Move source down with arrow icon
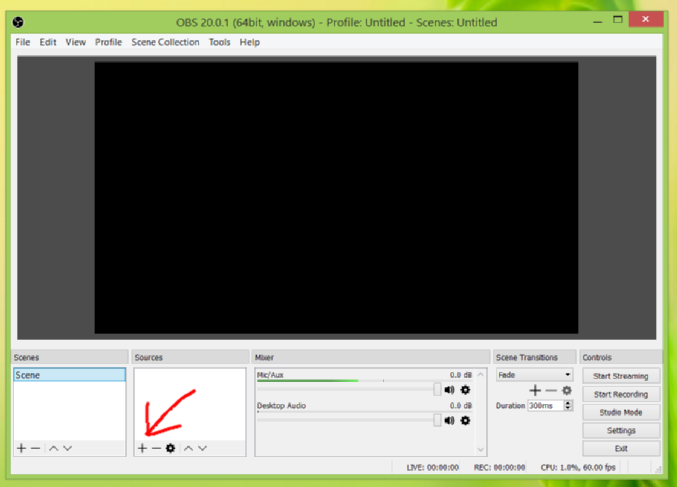 (202, 448)
